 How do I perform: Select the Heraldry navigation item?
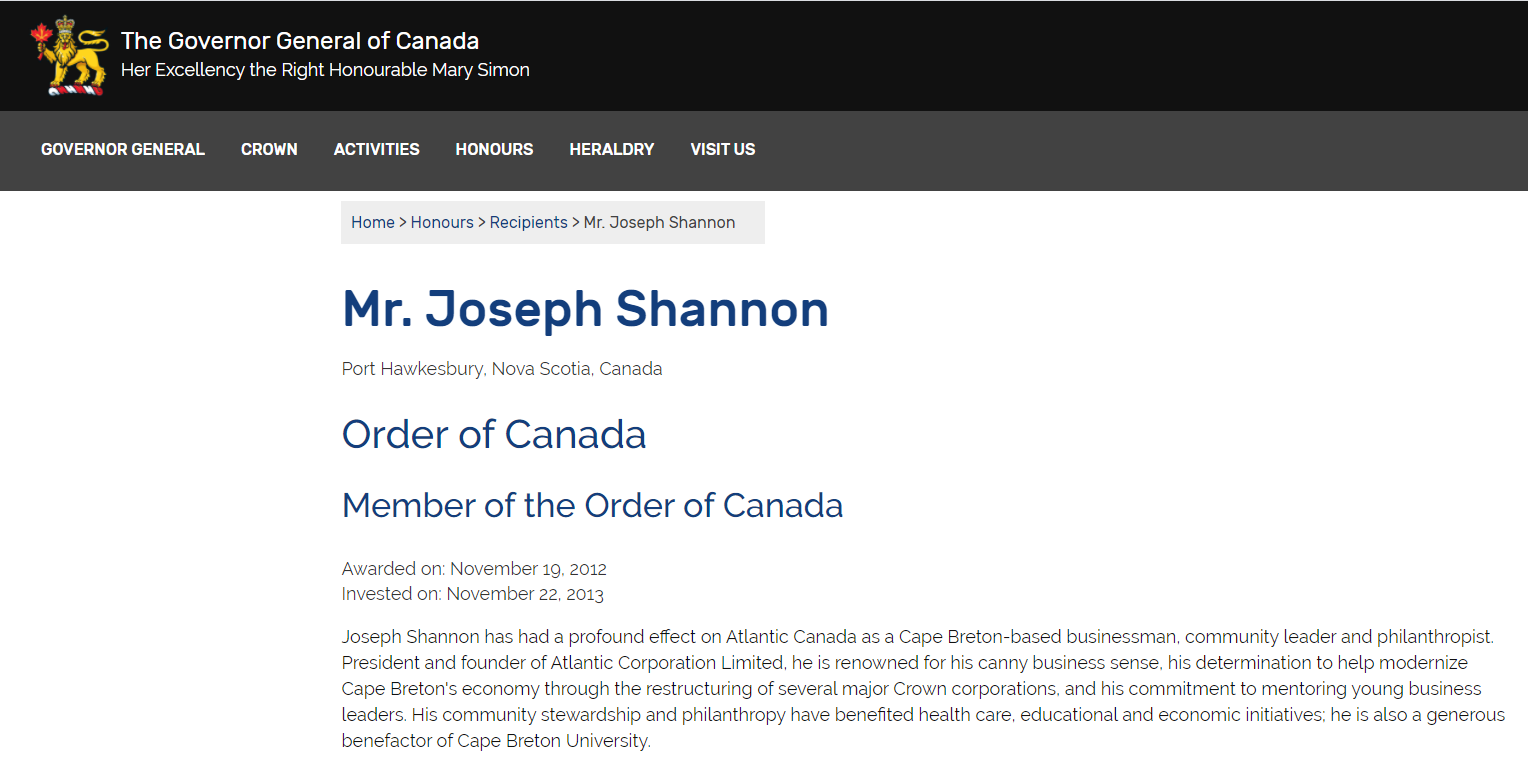click(x=612, y=149)
